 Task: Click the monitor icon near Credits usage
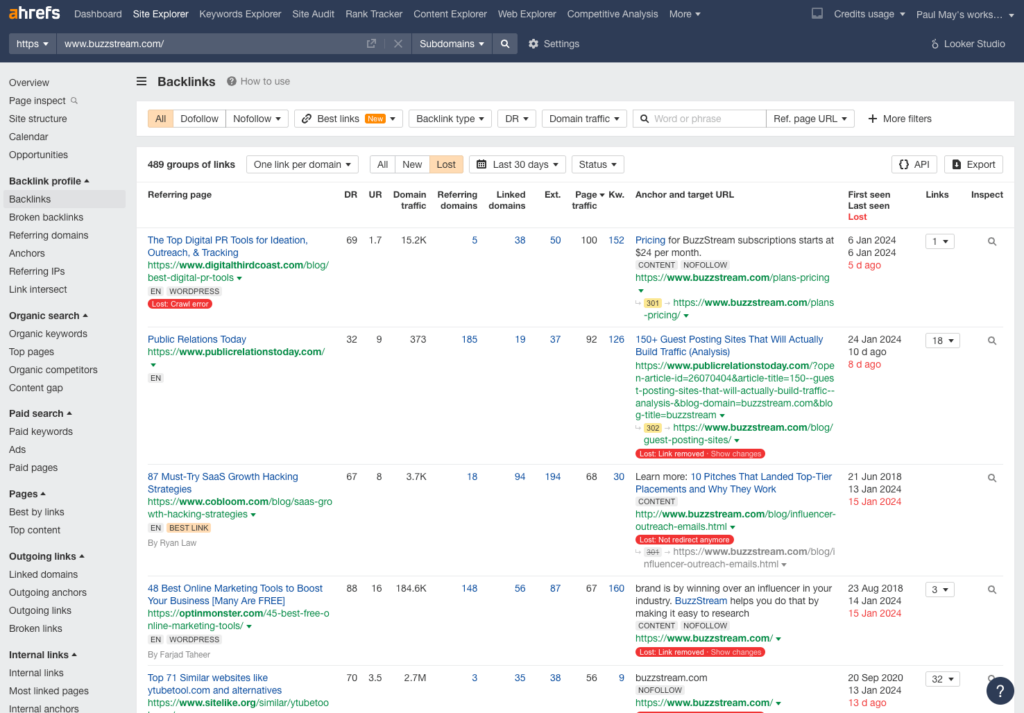817,14
